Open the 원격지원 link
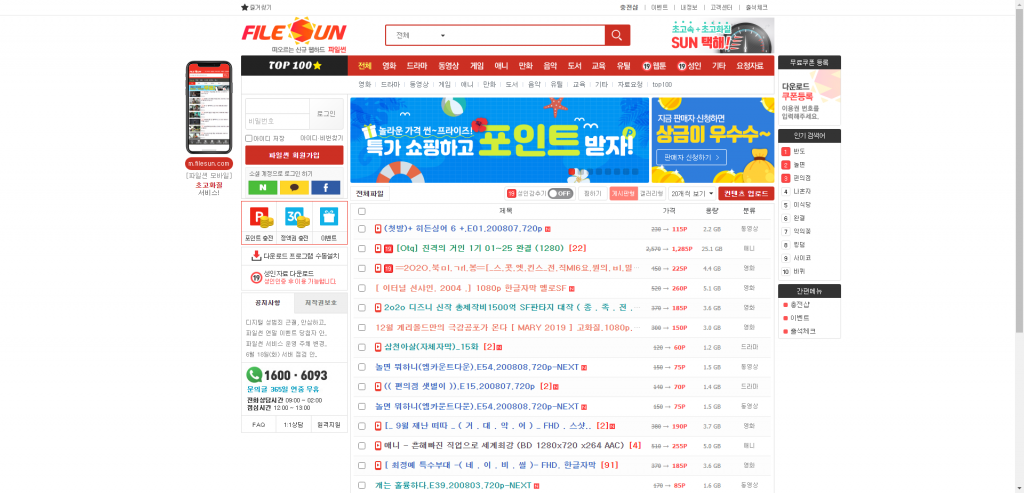The height and width of the screenshot is (493, 1024). [x=329, y=424]
